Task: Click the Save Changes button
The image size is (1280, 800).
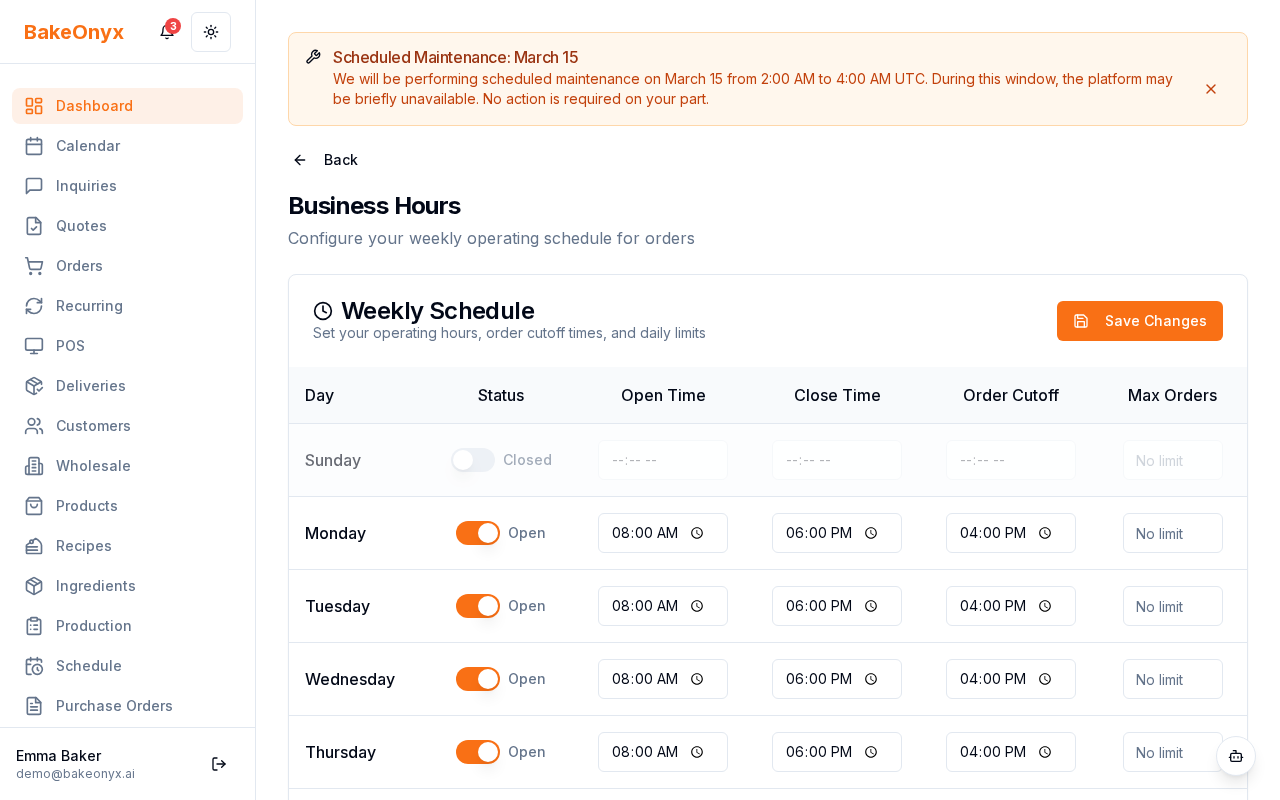Action: coord(1140,321)
